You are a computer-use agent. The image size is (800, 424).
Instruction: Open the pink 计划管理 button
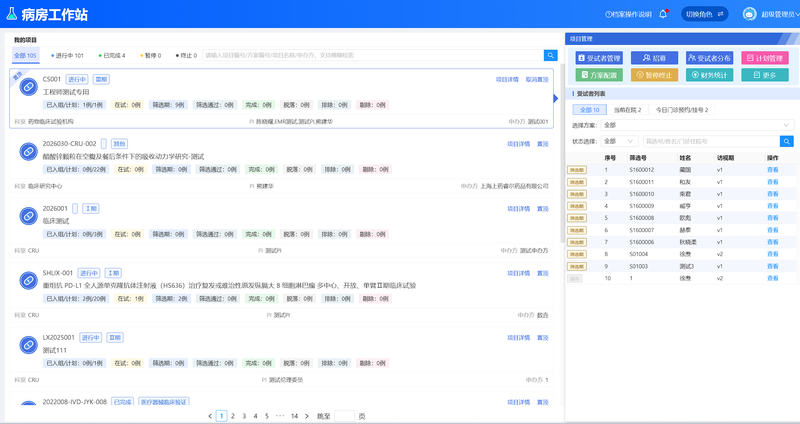click(x=765, y=58)
